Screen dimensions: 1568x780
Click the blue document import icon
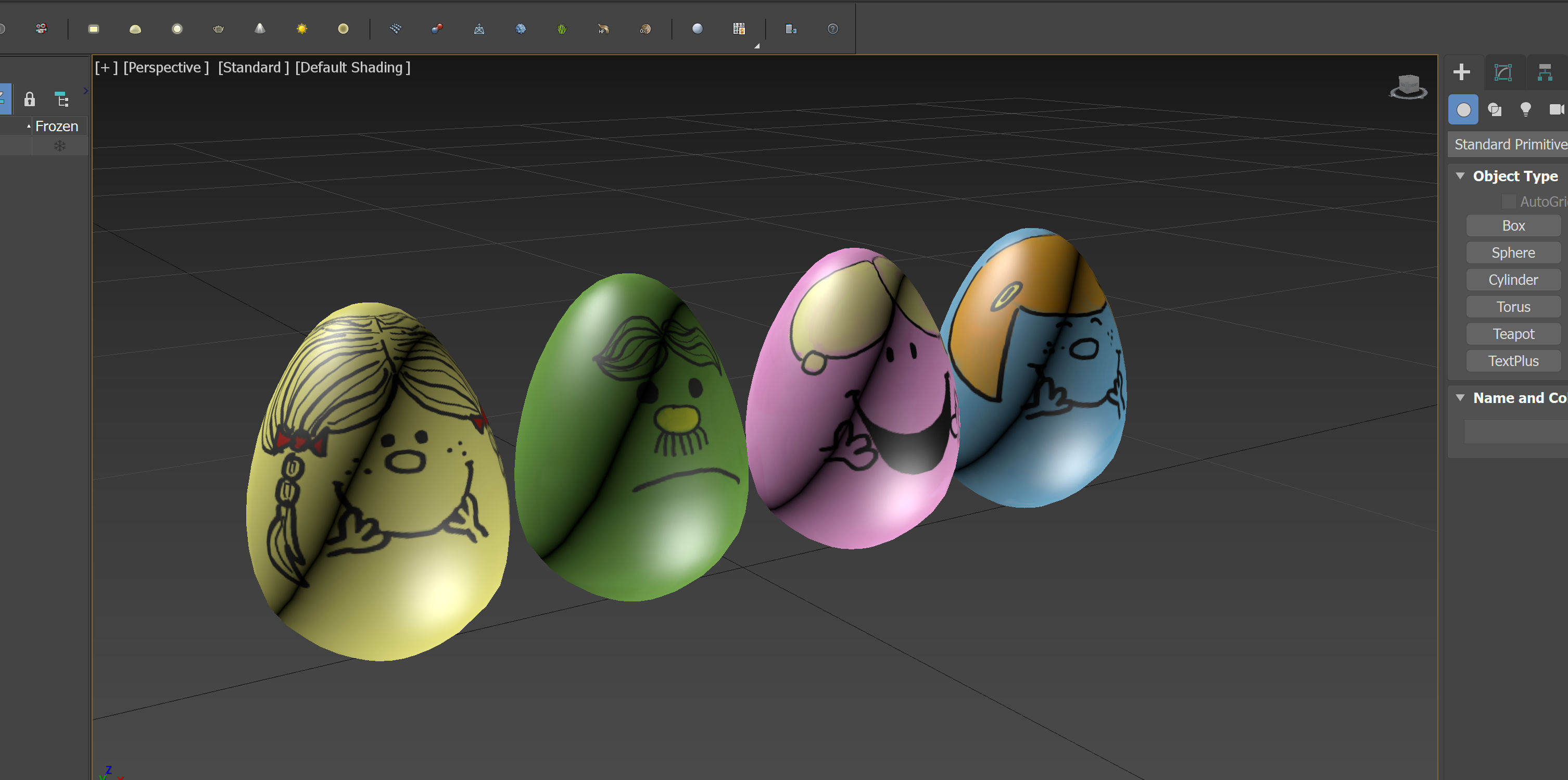[x=791, y=29]
